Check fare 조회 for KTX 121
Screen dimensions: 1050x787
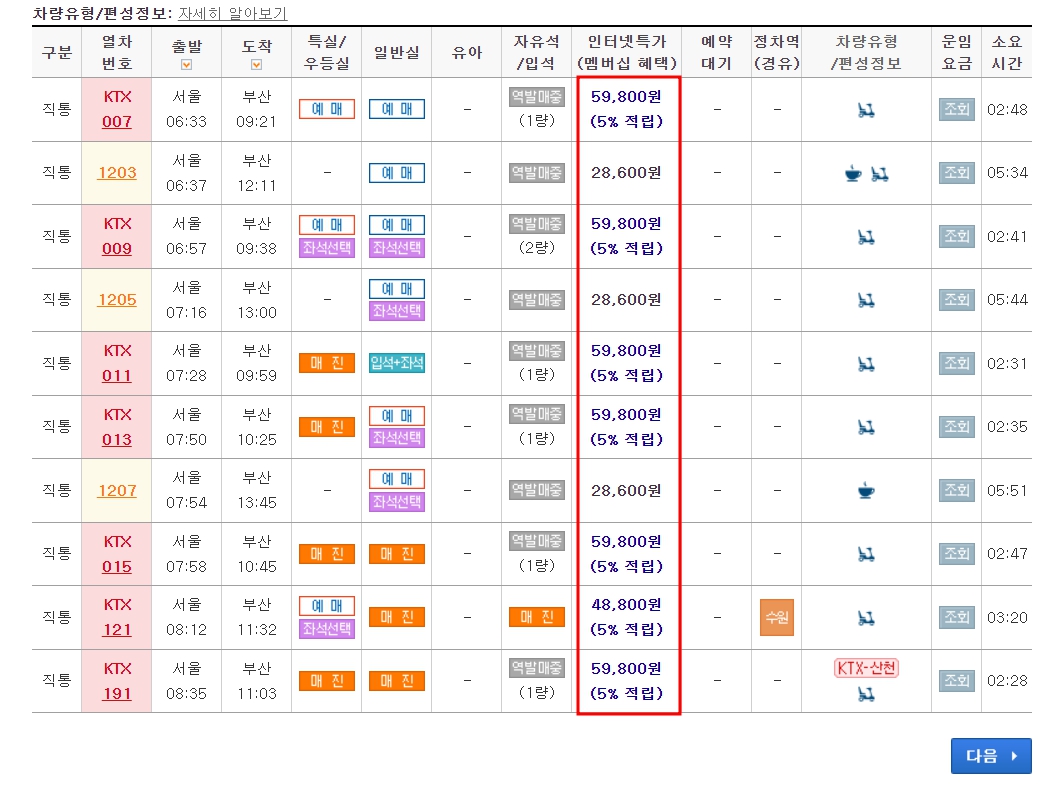(x=956, y=617)
